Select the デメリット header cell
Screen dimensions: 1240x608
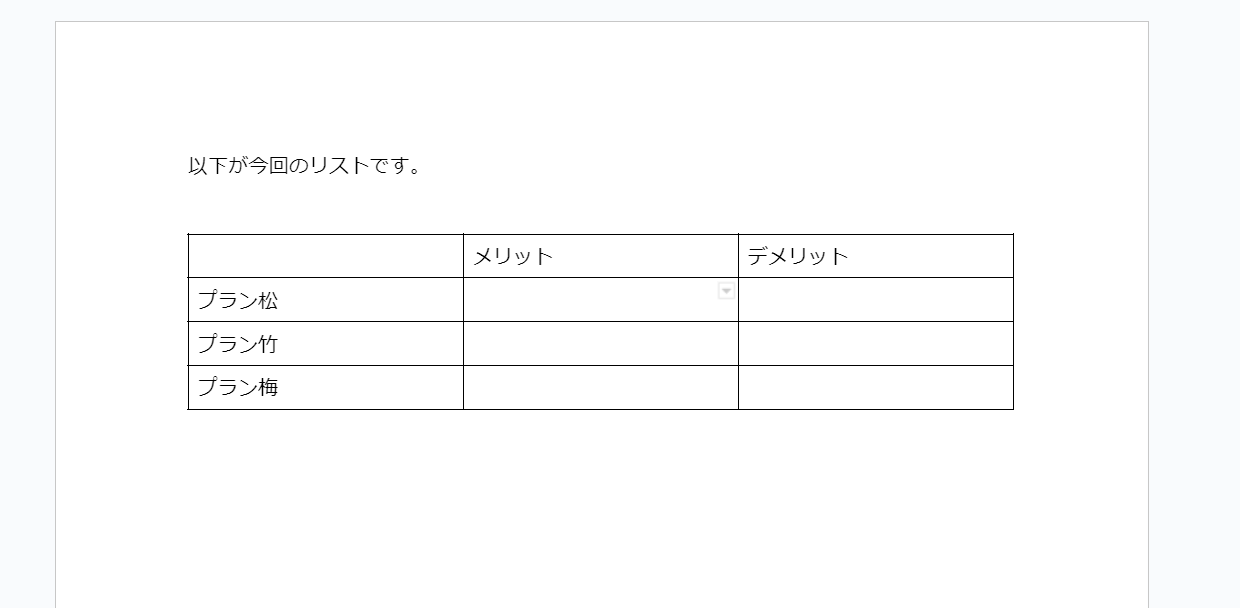pyautogui.click(x=875, y=256)
